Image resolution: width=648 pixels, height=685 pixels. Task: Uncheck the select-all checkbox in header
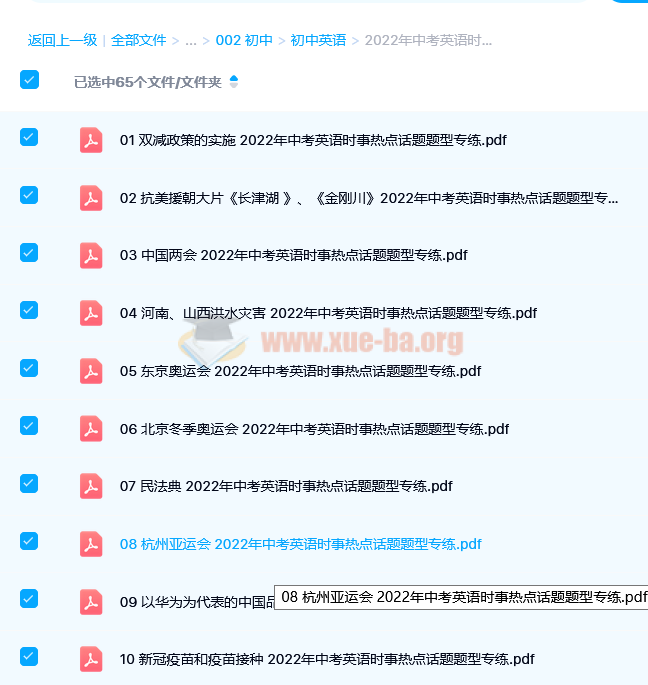click(x=29, y=80)
